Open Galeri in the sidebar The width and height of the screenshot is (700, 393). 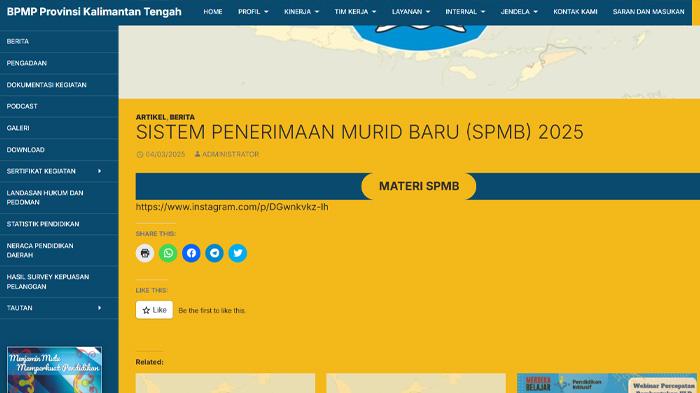(59, 128)
